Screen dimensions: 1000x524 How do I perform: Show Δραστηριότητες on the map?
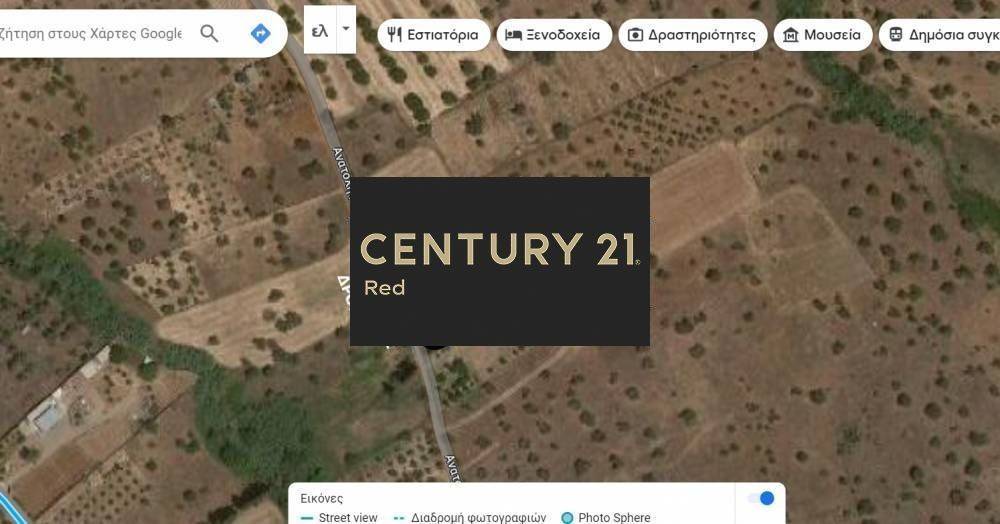point(693,34)
